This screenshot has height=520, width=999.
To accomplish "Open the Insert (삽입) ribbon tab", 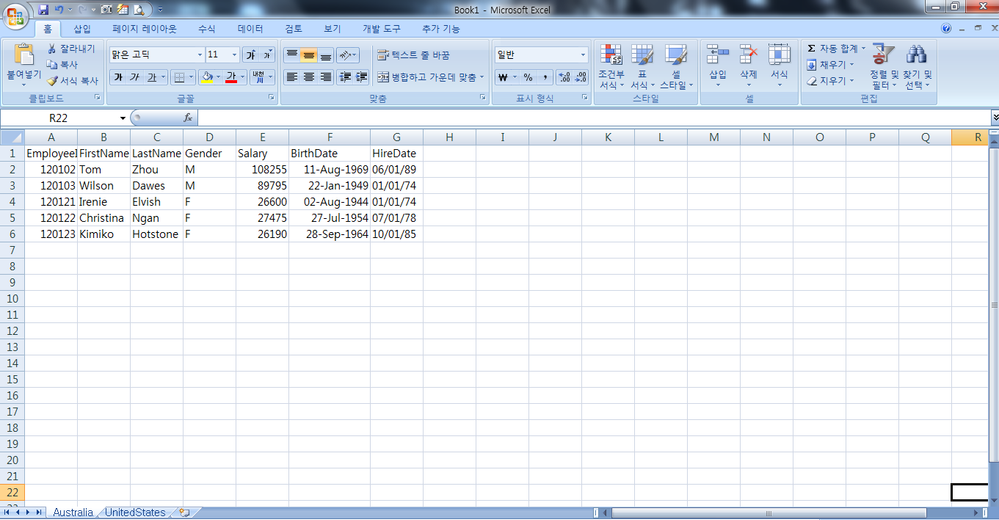I will [82, 29].
